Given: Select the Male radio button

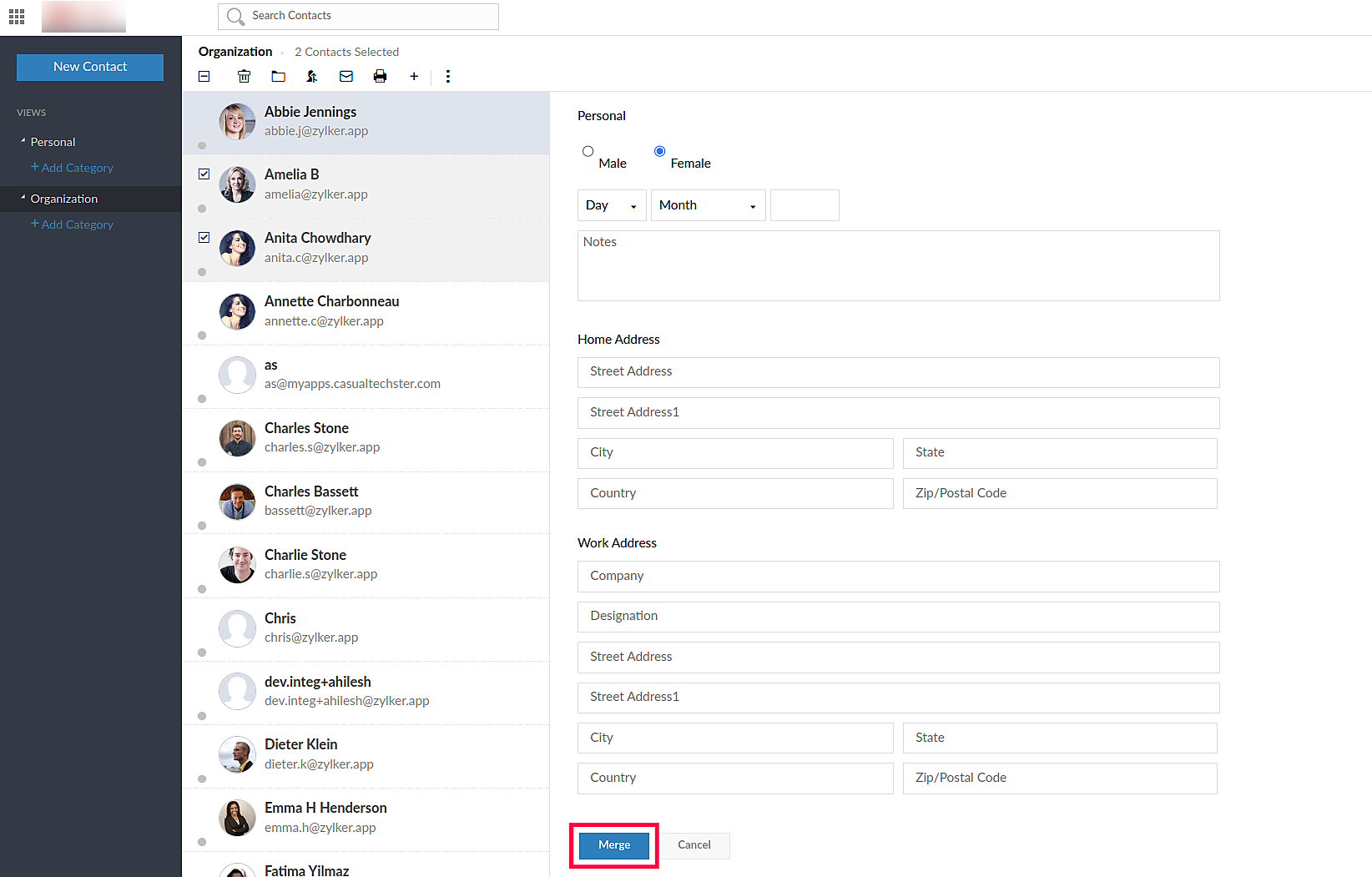Looking at the screenshot, I should point(588,152).
